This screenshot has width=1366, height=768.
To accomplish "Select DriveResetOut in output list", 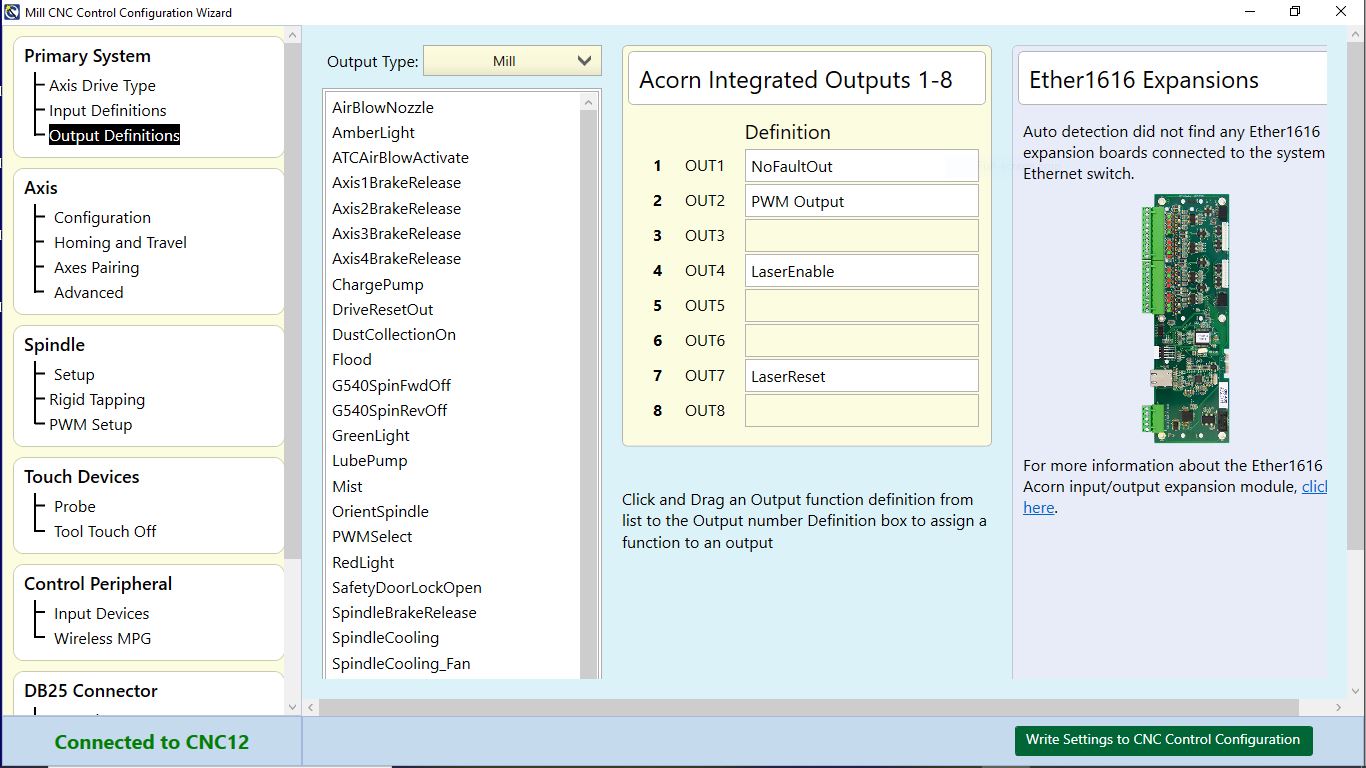I will pos(383,309).
